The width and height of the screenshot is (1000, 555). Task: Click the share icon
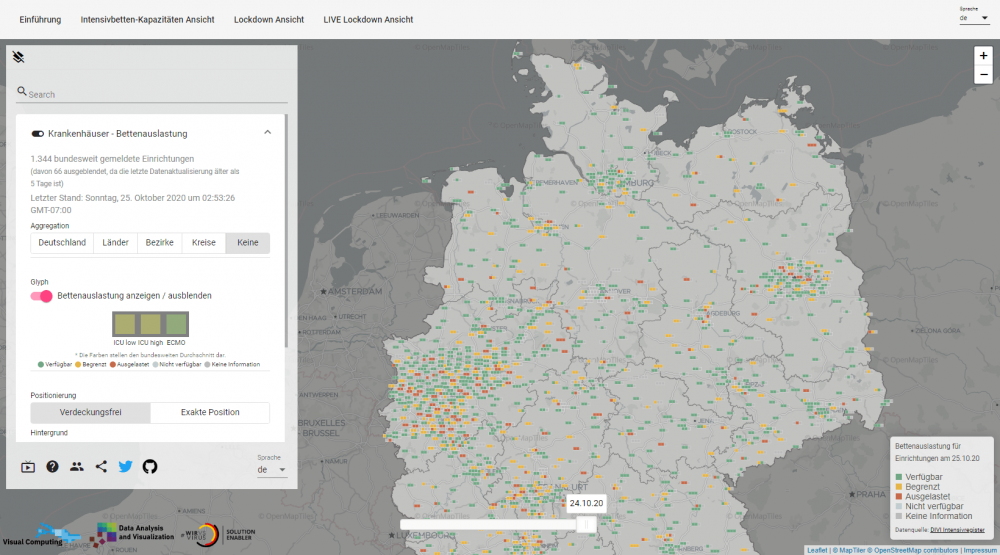coord(101,467)
